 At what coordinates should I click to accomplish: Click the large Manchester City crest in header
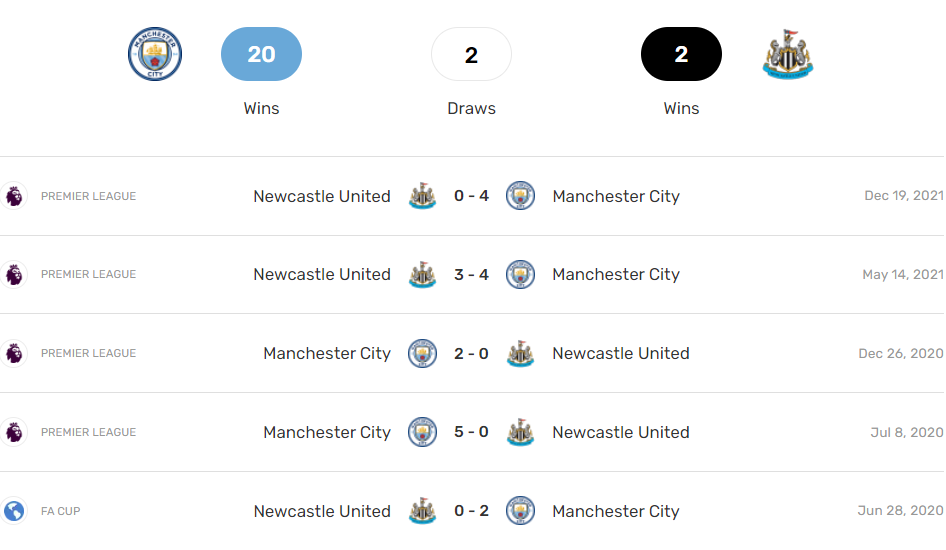[155, 54]
